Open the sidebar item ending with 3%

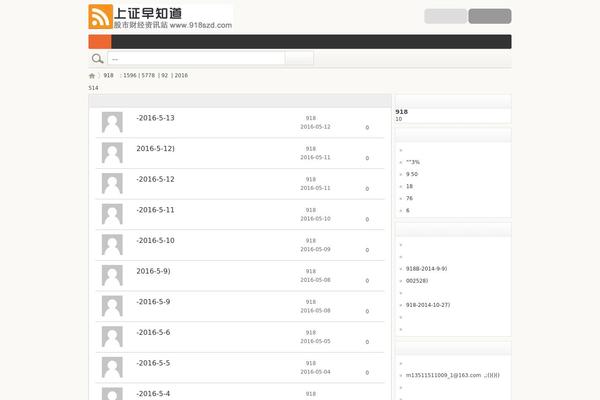[x=413, y=162]
